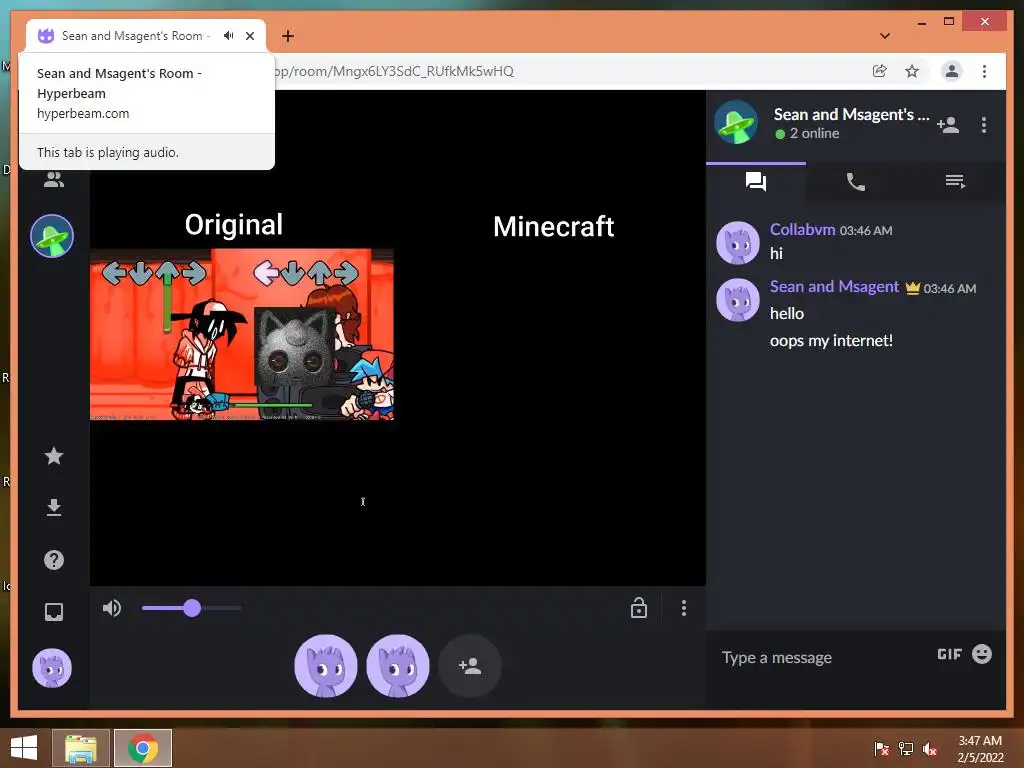Click the 'hello' chat message
Image resolution: width=1024 pixels, height=768 pixels.
pyautogui.click(x=786, y=313)
